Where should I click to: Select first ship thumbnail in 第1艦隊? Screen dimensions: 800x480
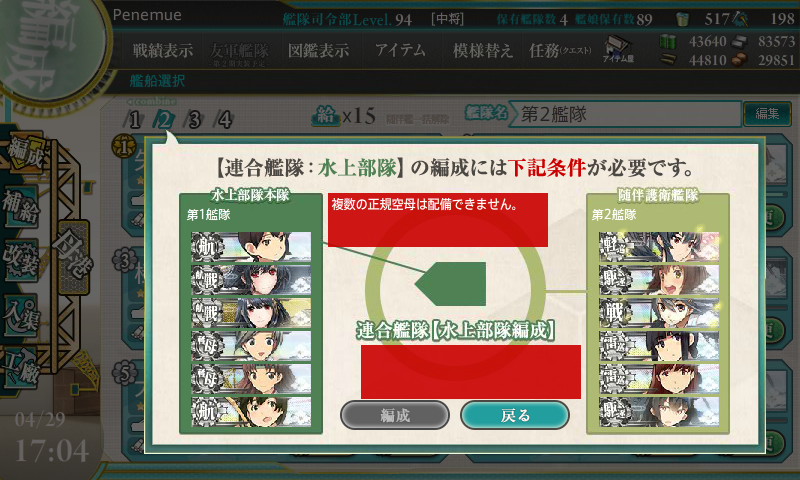pos(251,247)
